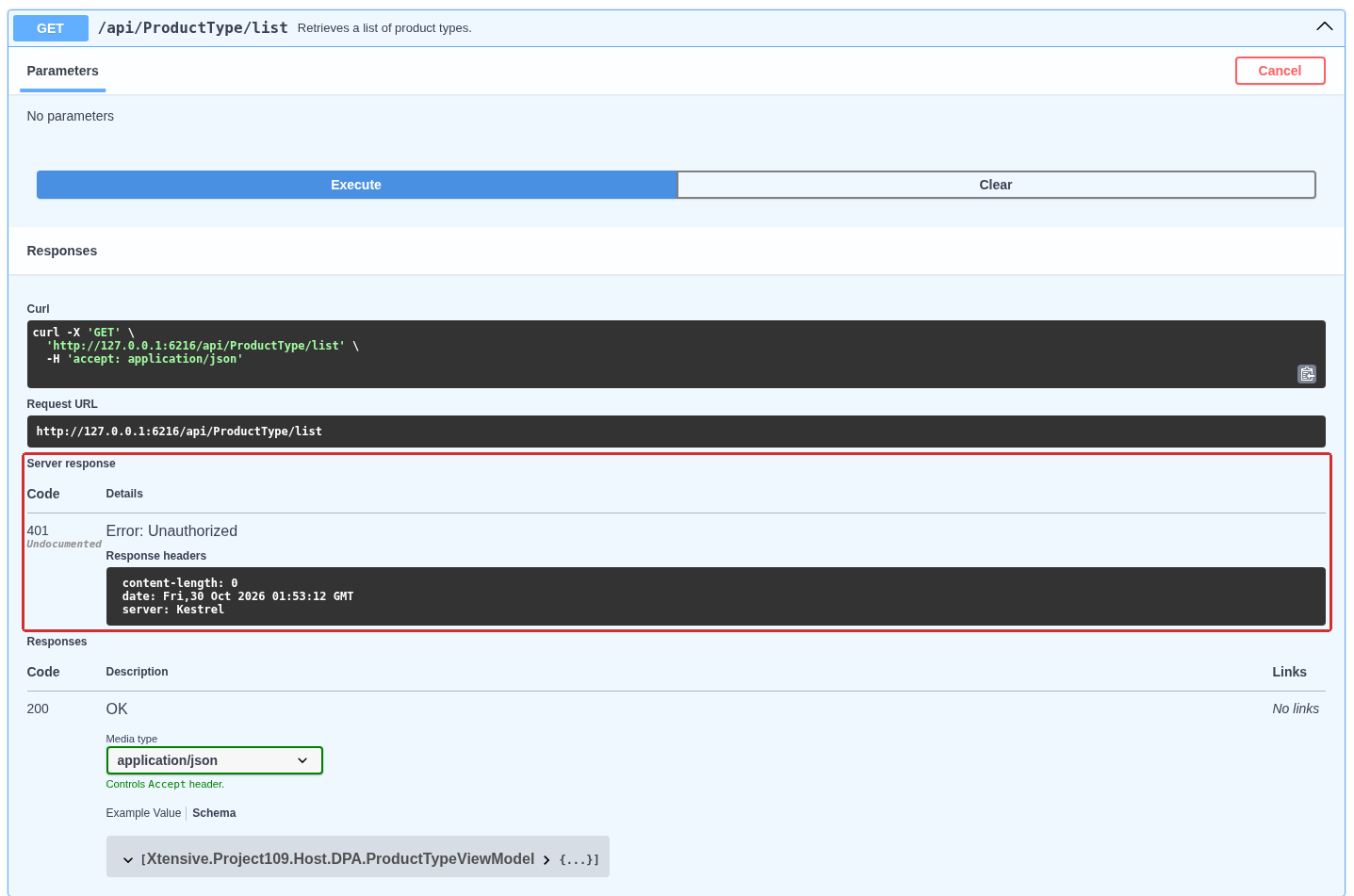
Task: Collapse the ProductType list operation chevron
Action: pos(1324,26)
